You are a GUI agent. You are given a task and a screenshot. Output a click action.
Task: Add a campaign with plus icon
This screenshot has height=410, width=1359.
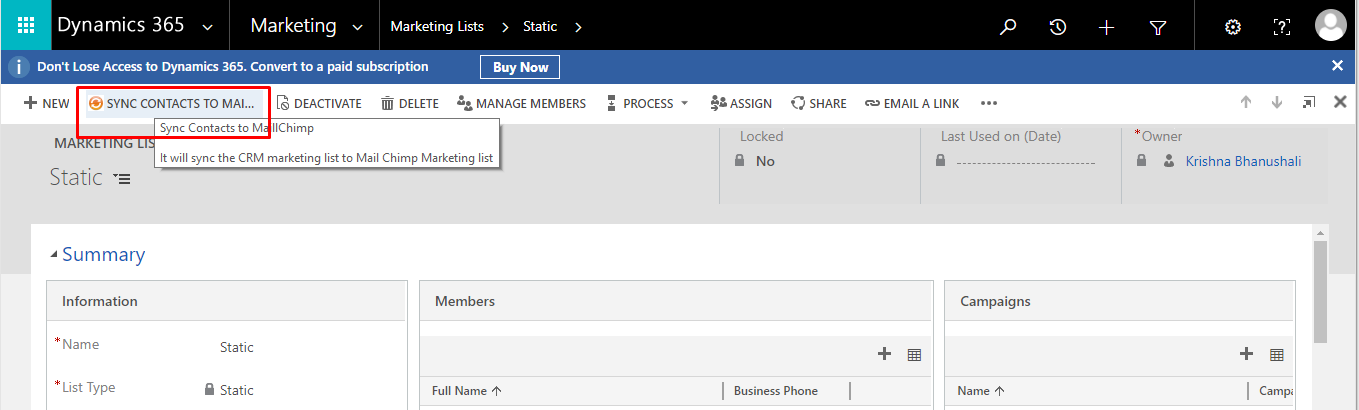tap(1246, 353)
